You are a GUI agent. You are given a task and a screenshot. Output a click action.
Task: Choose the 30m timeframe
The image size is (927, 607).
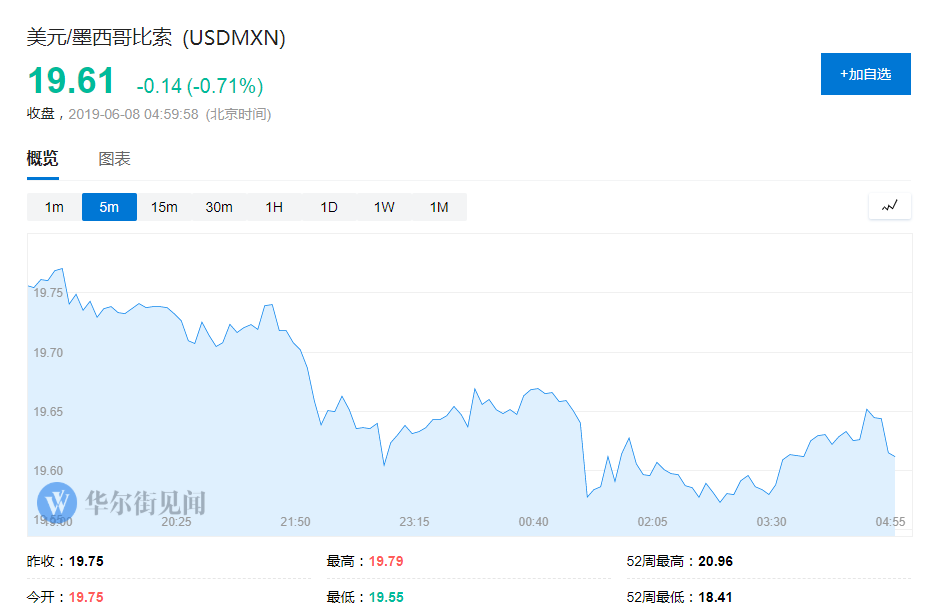(219, 207)
